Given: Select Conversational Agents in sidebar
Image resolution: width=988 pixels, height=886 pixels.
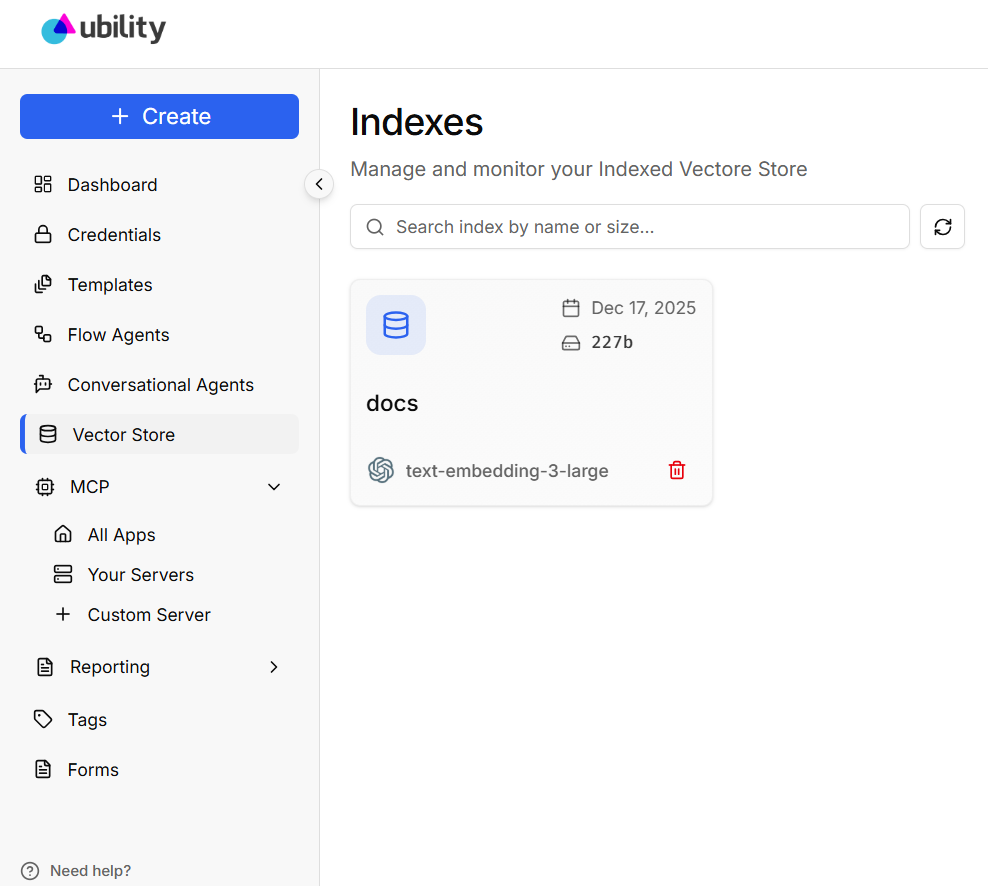Looking at the screenshot, I should click(160, 385).
